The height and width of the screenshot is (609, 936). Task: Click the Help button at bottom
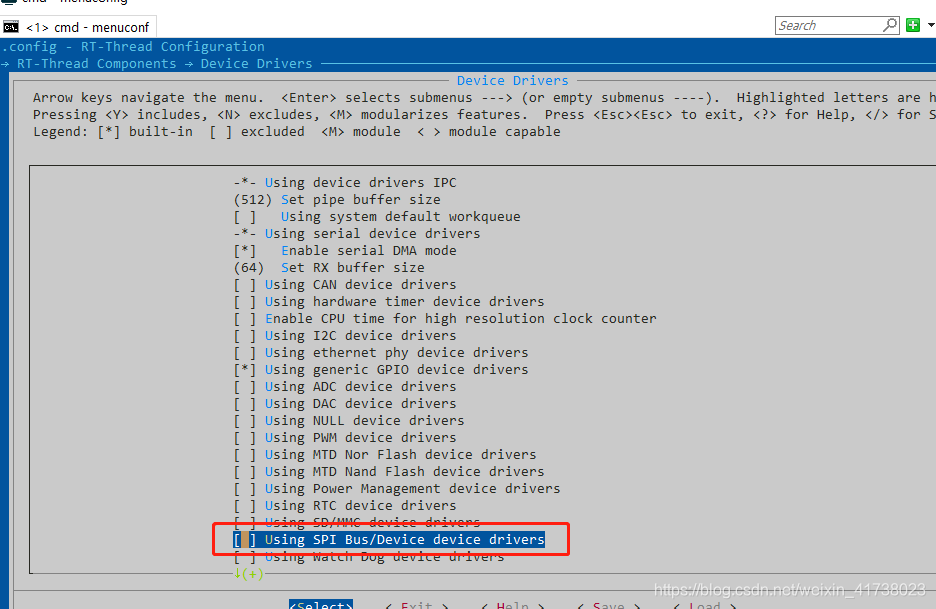(512, 604)
